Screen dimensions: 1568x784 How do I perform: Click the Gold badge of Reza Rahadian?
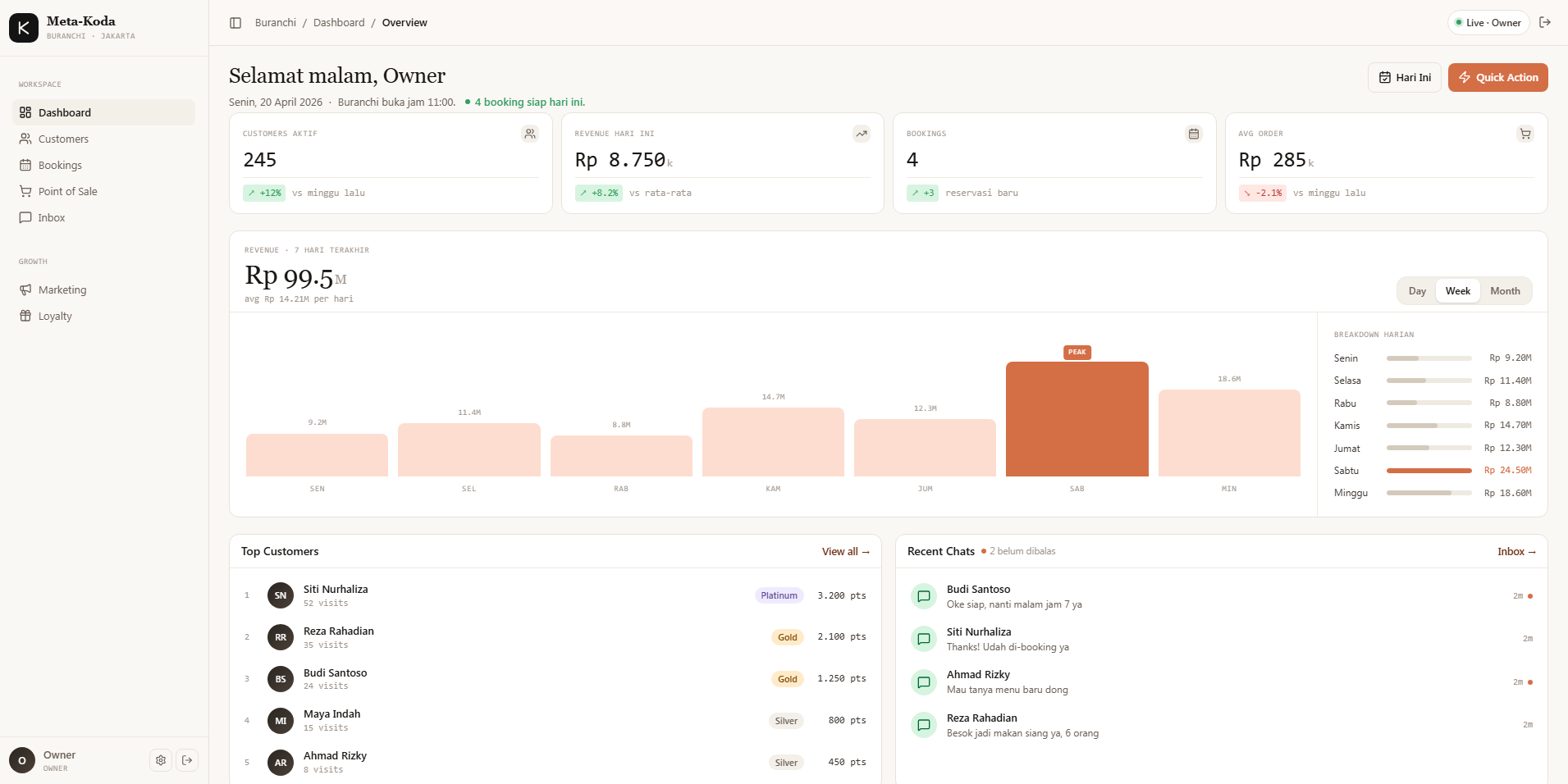coord(788,637)
